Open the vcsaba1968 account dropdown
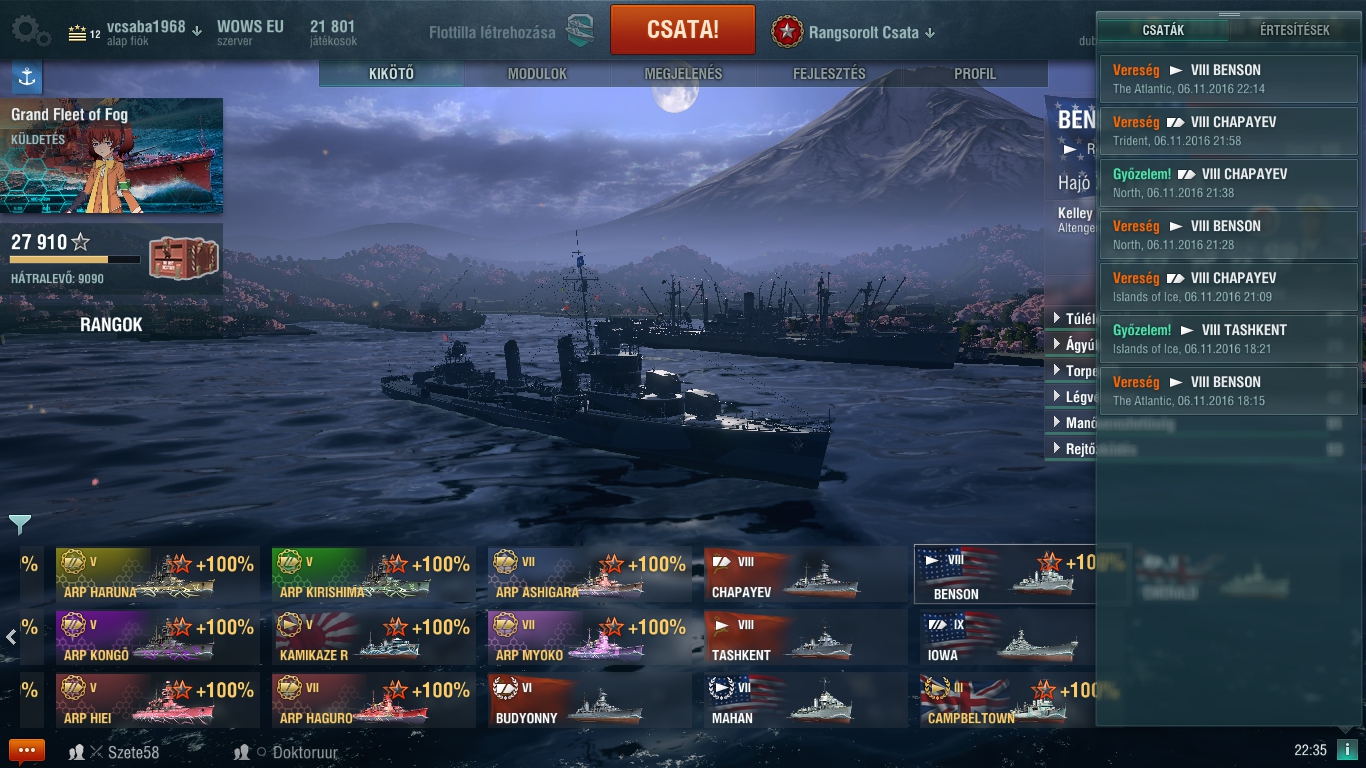Viewport: 1366px width, 768px height. (197, 31)
